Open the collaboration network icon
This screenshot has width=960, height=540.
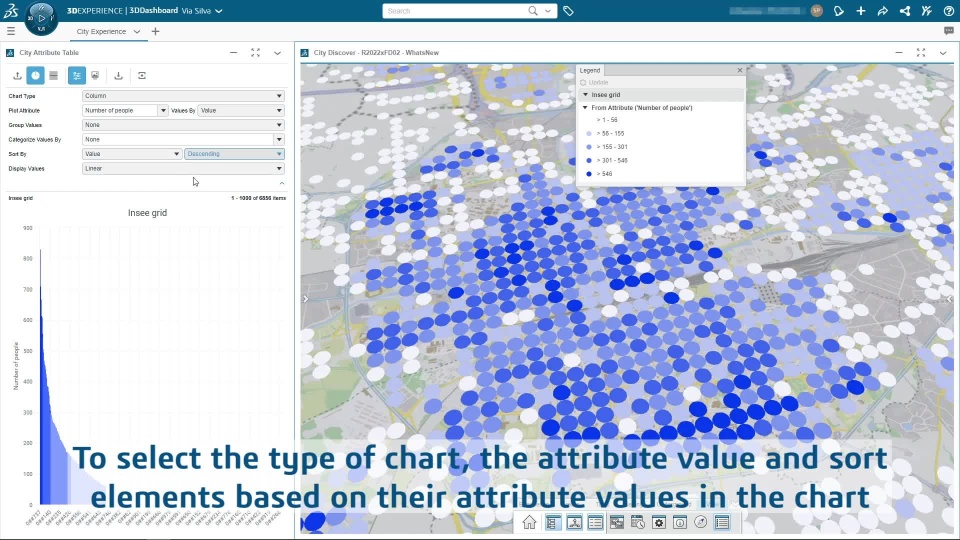tap(905, 11)
